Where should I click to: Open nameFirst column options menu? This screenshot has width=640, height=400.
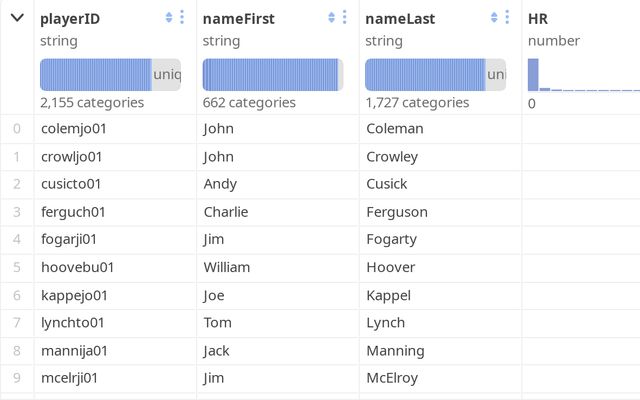[x=343, y=18]
